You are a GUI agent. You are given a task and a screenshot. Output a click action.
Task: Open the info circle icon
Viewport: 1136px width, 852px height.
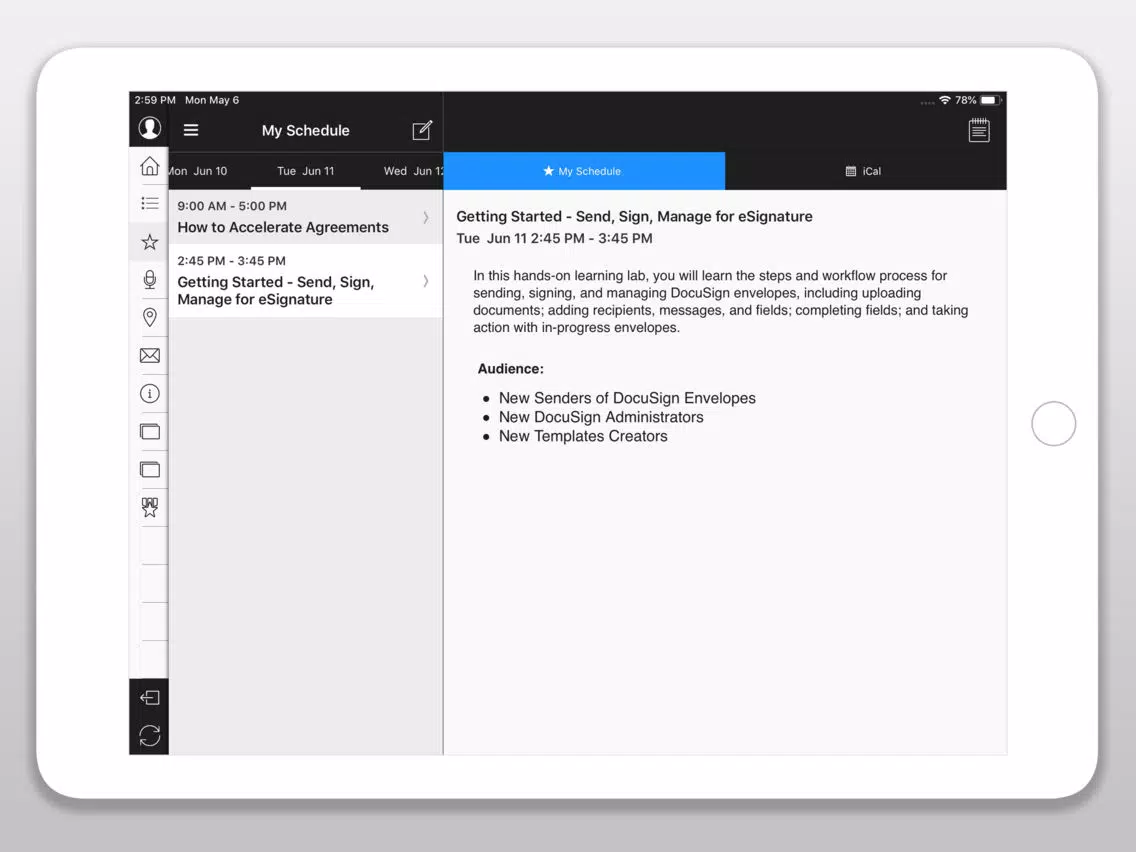point(149,393)
